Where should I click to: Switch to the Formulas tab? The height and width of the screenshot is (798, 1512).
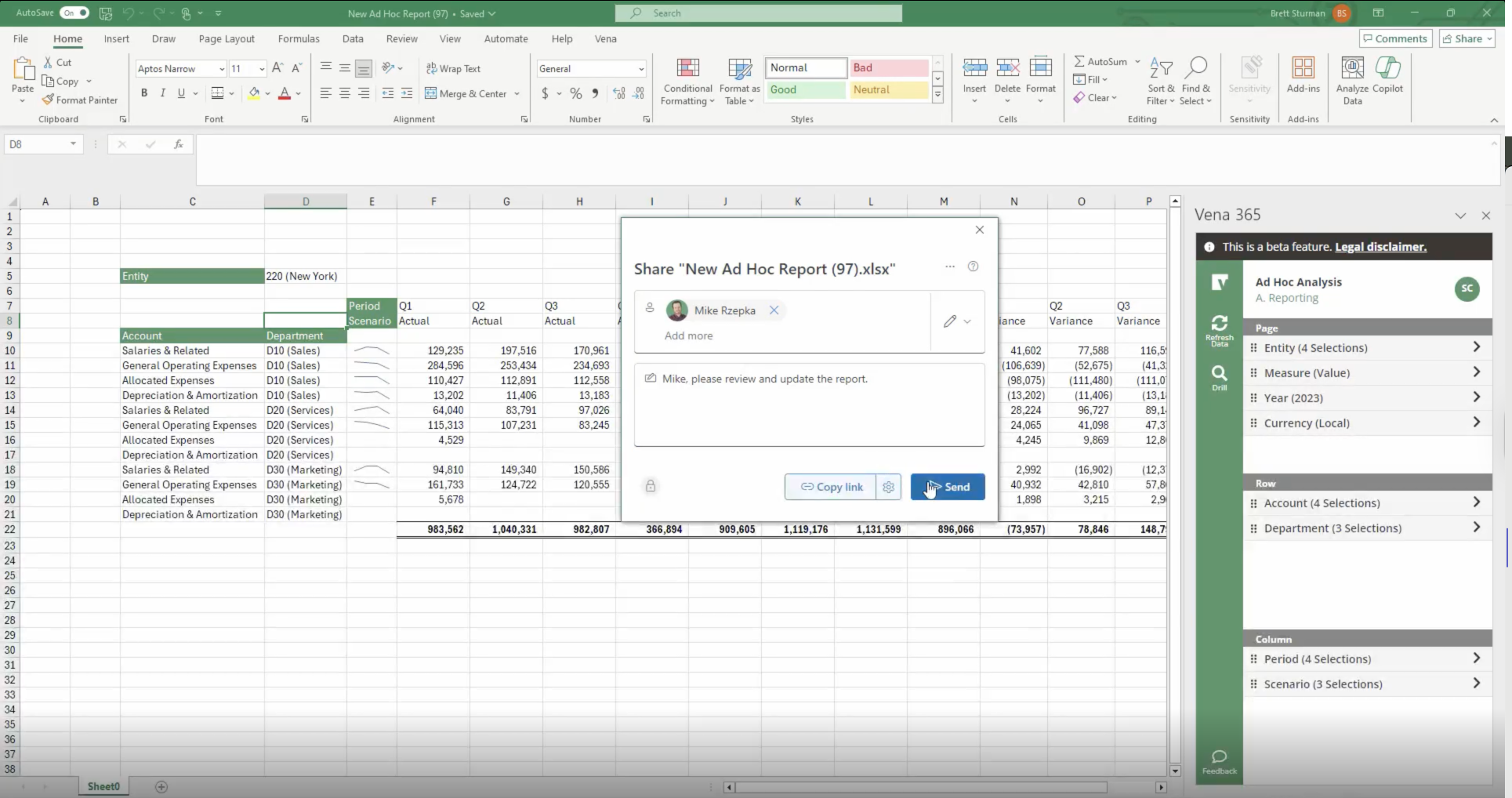click(299, 38)
